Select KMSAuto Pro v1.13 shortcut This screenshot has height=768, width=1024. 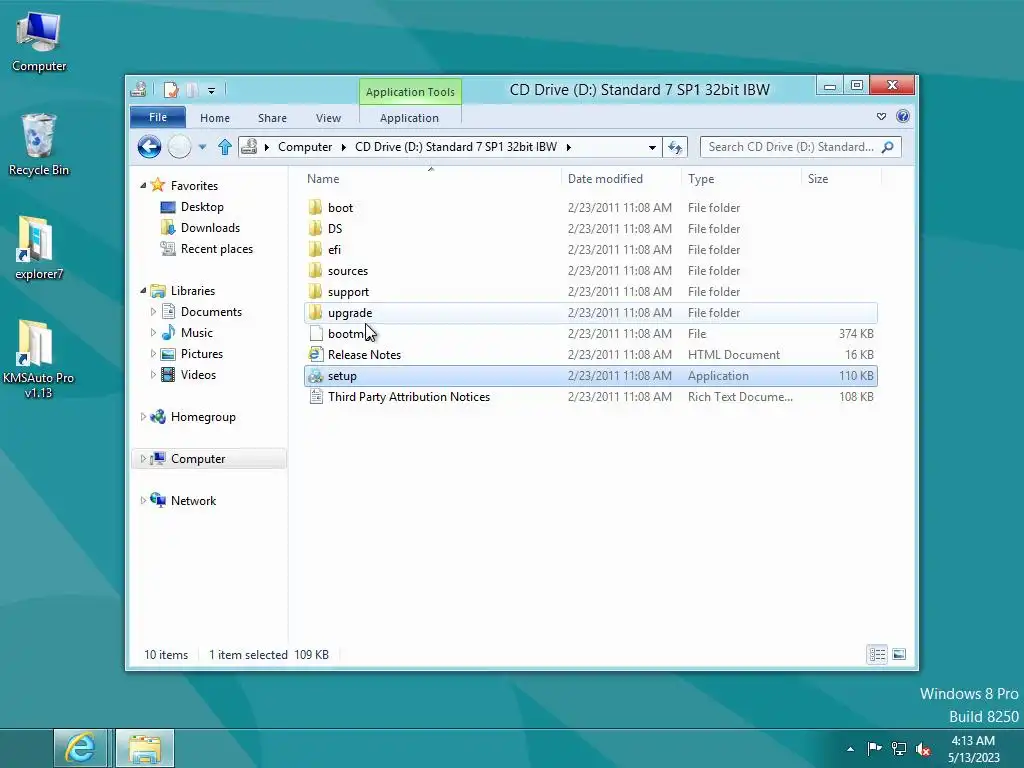click(39, 359)
